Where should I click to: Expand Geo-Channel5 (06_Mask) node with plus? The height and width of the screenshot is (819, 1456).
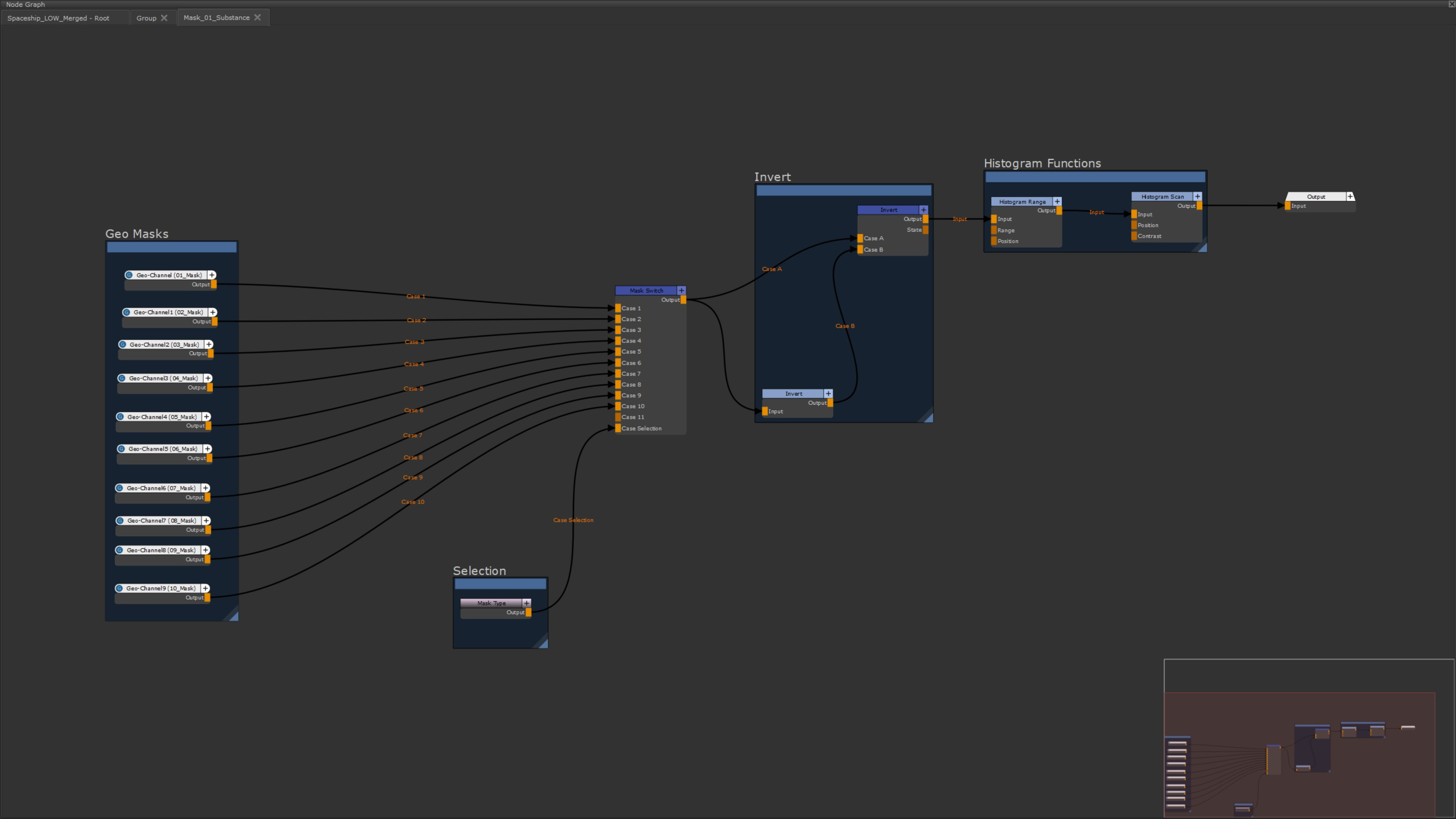coord(208,449)
